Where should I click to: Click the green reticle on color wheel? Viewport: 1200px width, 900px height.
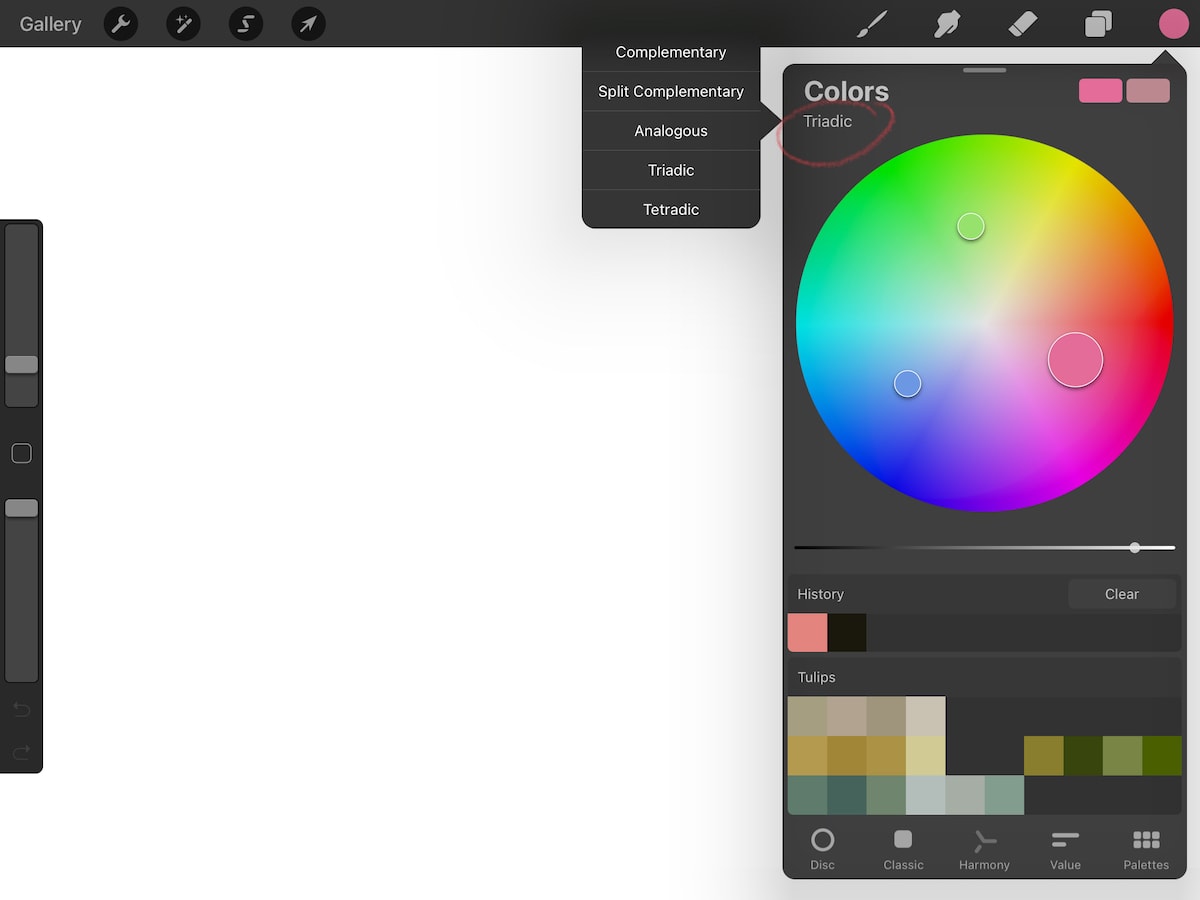[971, 227]
